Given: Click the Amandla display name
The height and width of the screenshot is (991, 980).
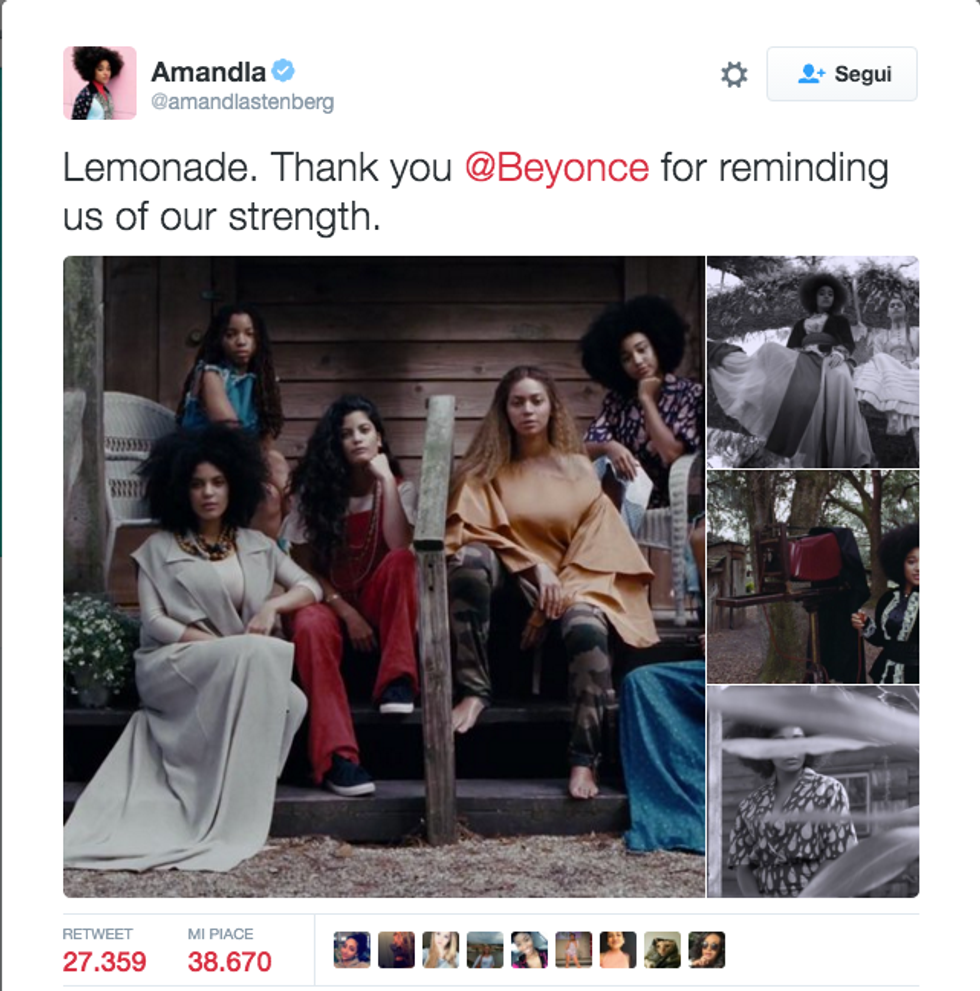Looking at the screenshot, I should coord(209,72).
